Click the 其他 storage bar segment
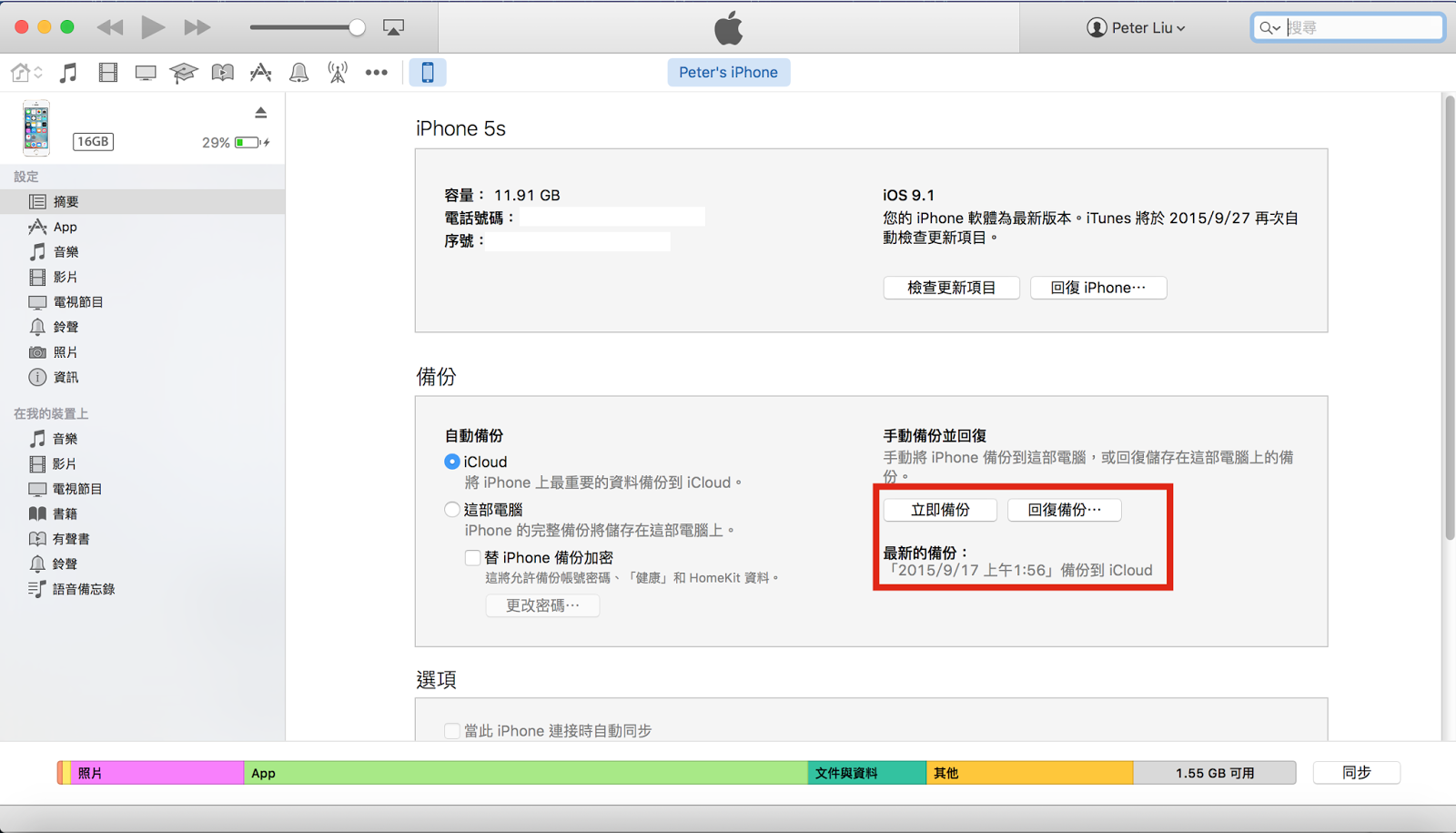The image size is (1456, 833). (1029, 773)
